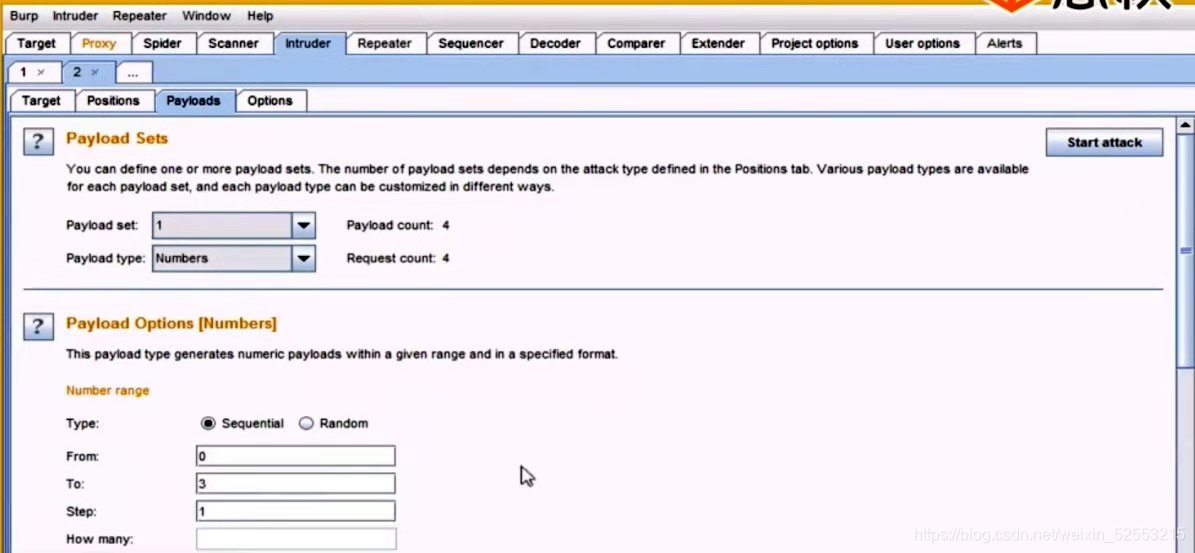This screenshot has height=553, width=1195.
Task: Click the Start attack button
Action: pyautogui.click(x=1104, y=142)
